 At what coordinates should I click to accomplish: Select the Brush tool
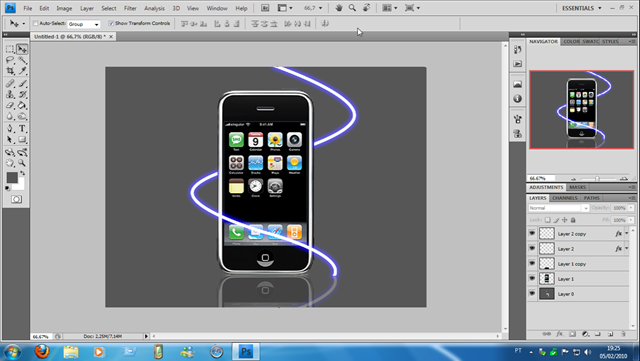22,84
